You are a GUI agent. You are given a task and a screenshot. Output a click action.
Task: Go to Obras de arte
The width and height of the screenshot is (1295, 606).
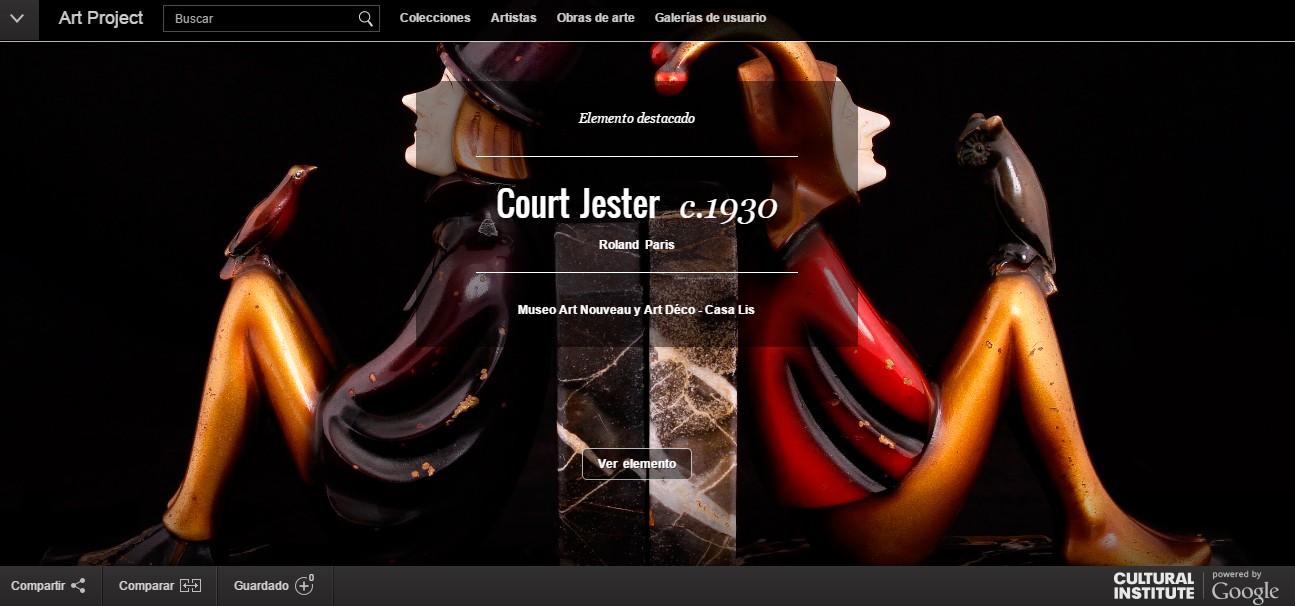pos(596,18)
